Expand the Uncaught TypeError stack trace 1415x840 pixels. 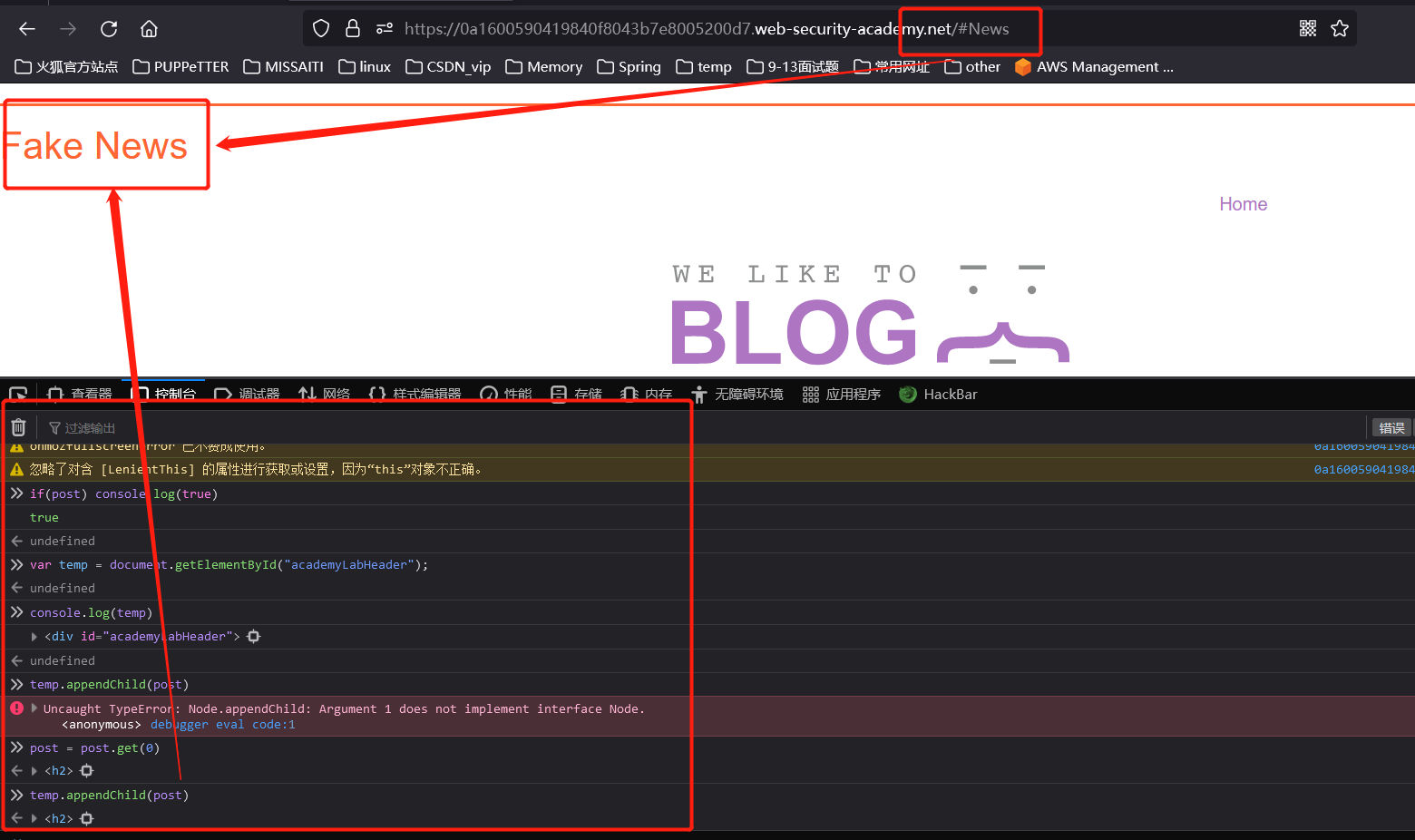34,708
